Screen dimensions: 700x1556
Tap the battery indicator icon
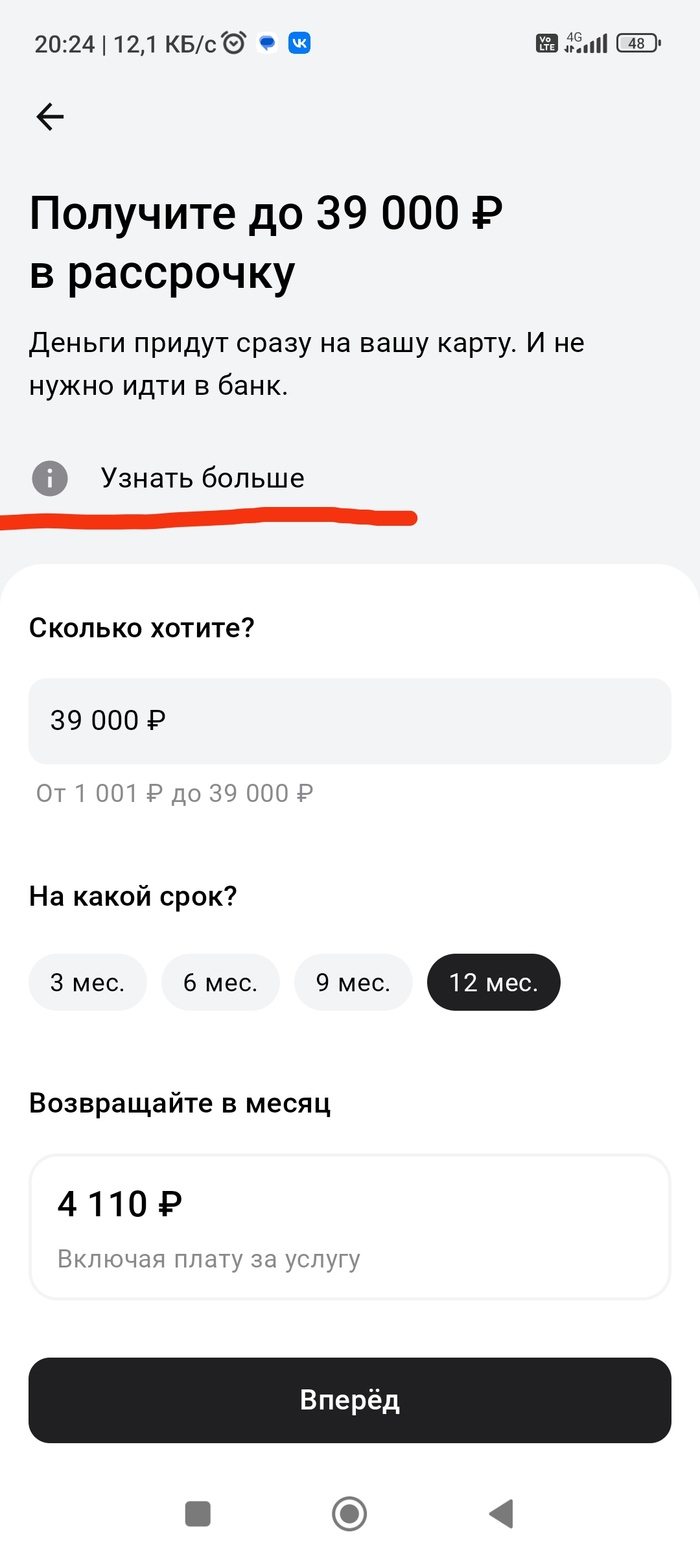tap(637, 43)
